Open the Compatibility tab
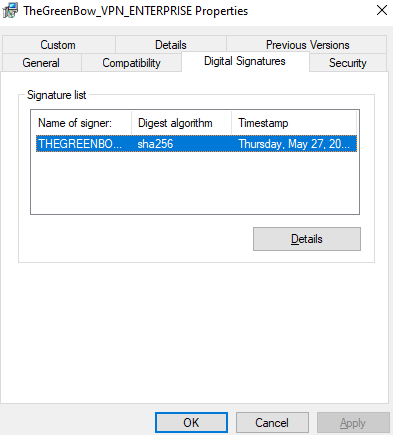 tap(131, 63)
